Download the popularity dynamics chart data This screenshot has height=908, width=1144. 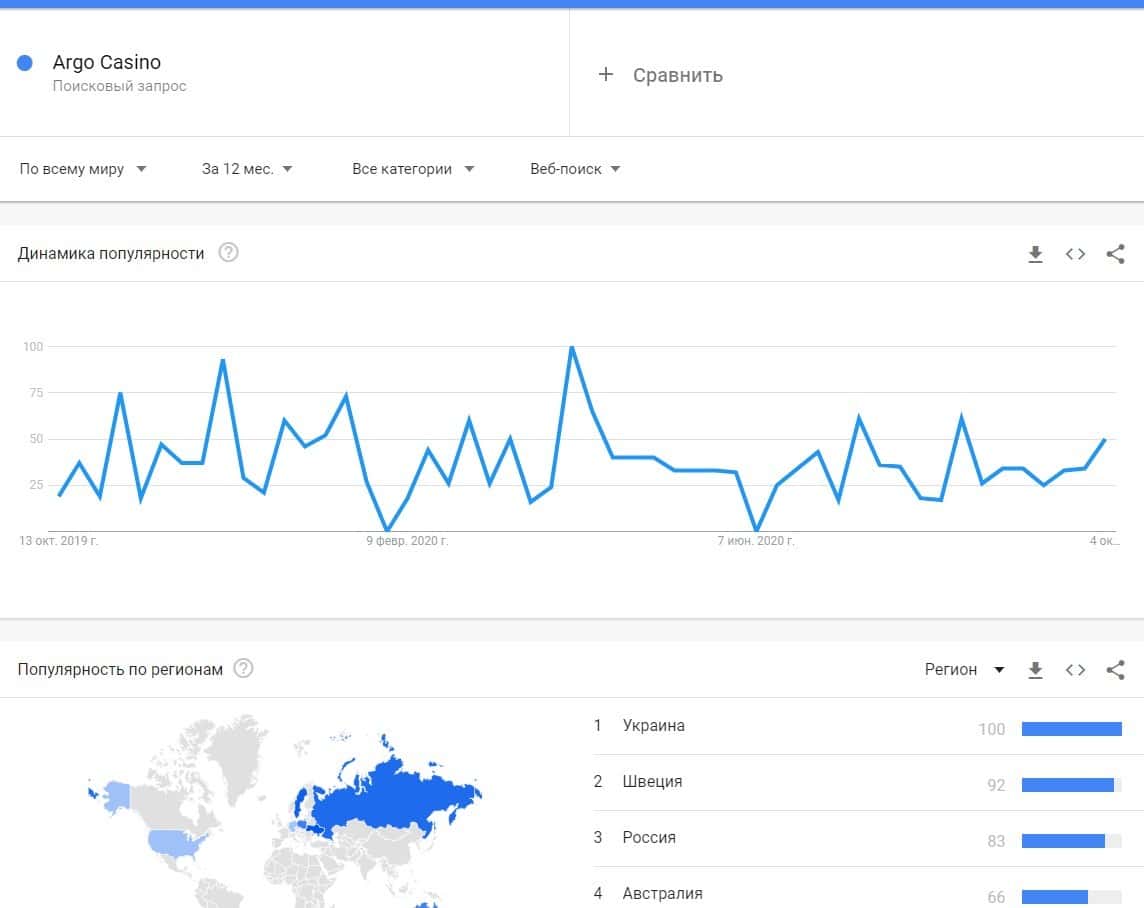(1035, 254)
